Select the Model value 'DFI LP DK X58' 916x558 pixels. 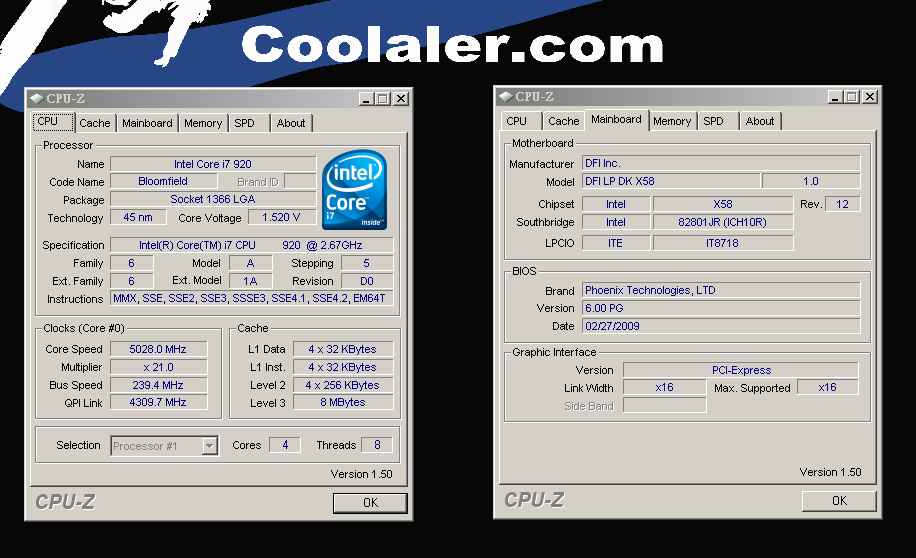pyautogui.click(x=671, y=181)
